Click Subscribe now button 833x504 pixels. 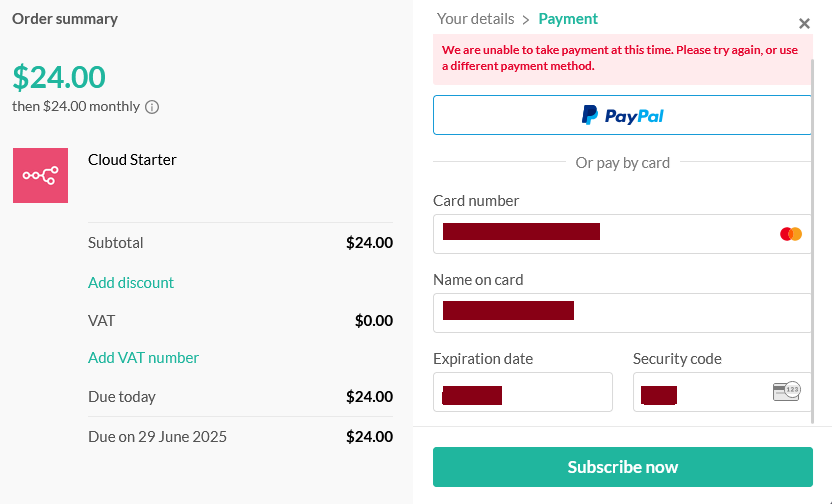(623, 467)
